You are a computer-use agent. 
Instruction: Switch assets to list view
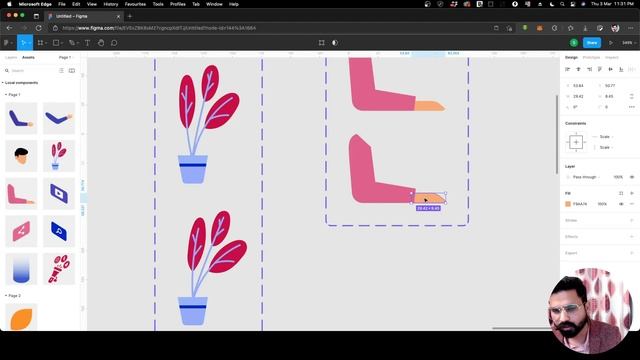pos(61,71)
